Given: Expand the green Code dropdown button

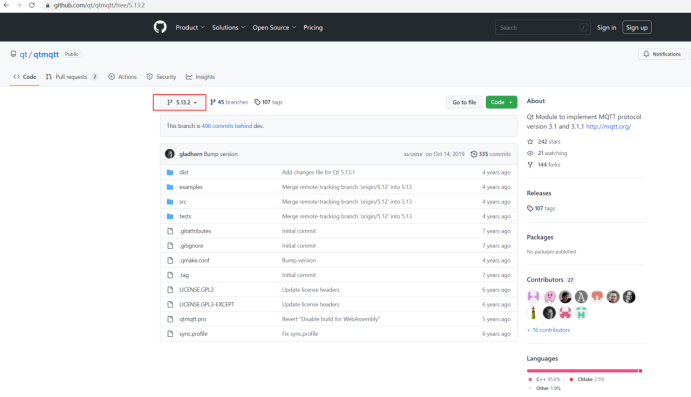Looking at the screenshot, I should pos(501,102).
